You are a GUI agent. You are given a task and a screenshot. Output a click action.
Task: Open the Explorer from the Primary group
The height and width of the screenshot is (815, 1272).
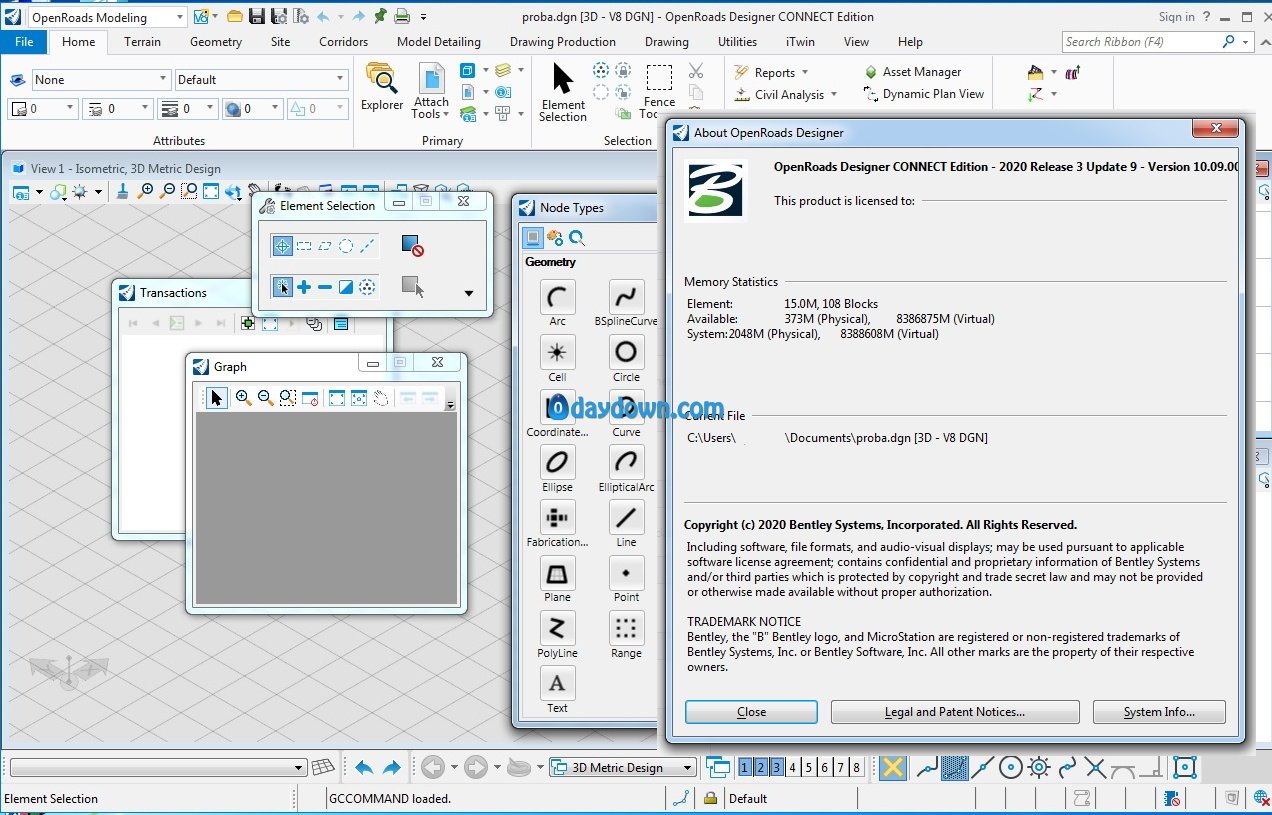pos(382,86)
